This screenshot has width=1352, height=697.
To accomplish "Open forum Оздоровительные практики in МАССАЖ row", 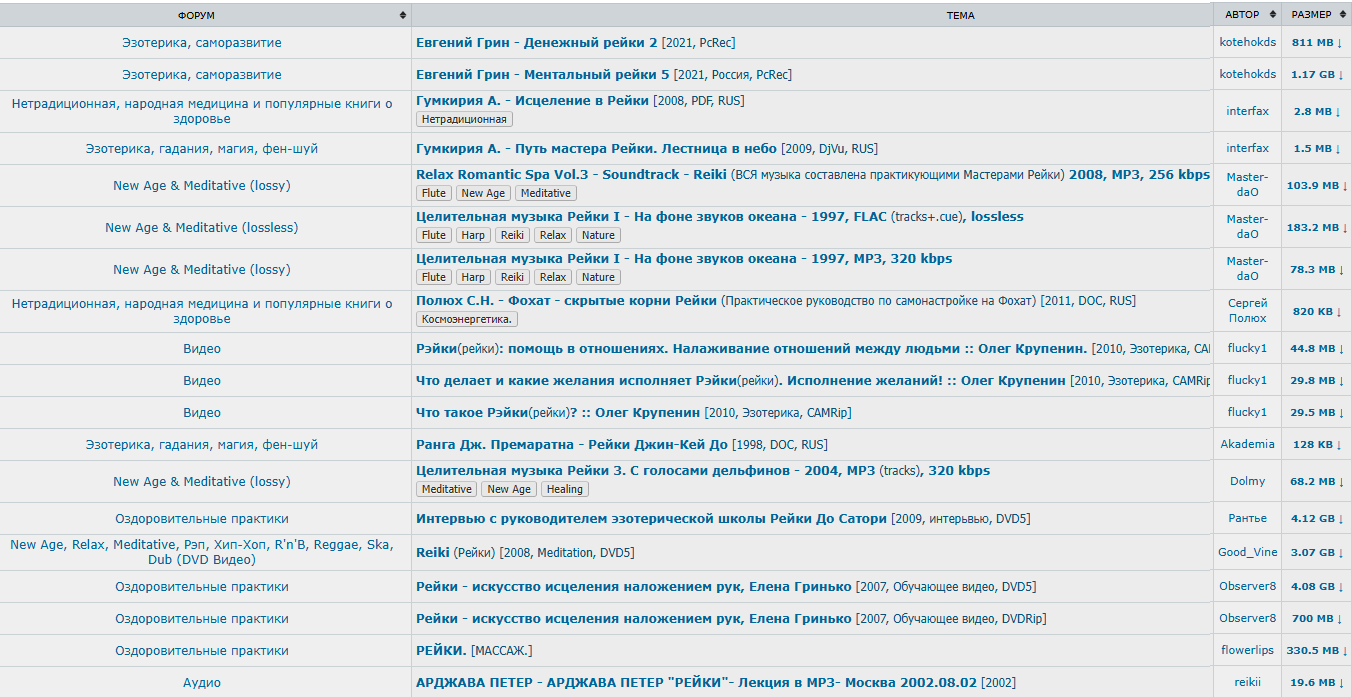I will click(202, 651).
